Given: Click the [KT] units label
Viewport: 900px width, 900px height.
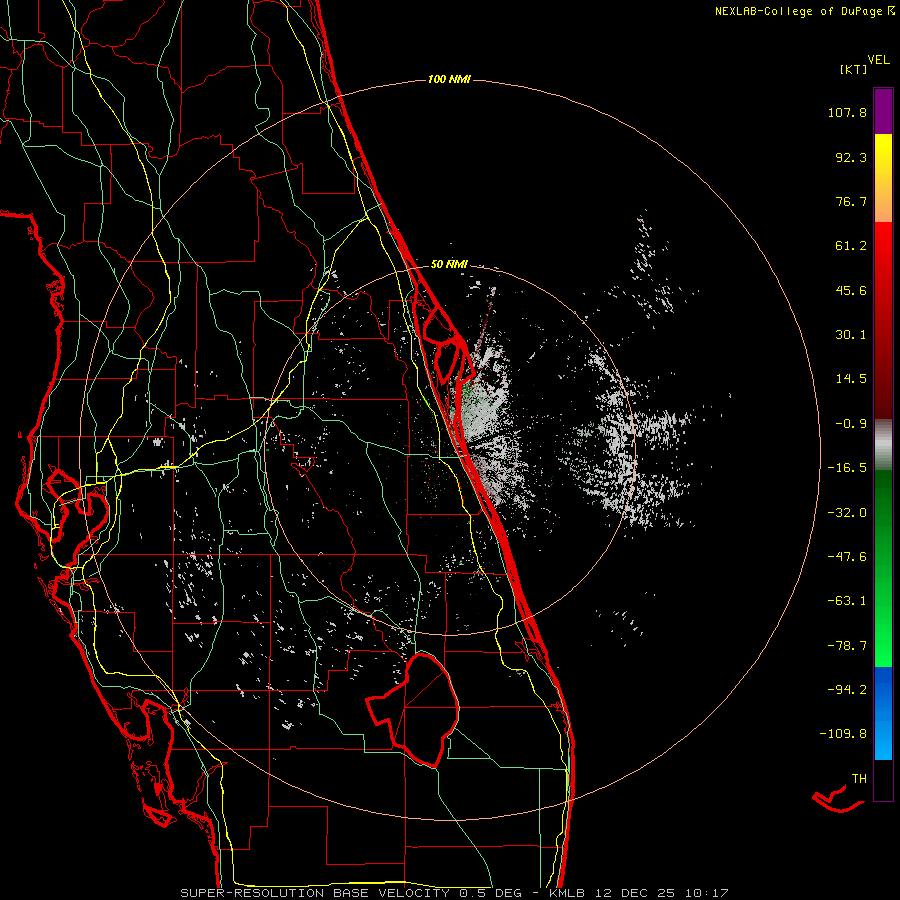Looking at the screenshot, I should click(x=854, y=69).
